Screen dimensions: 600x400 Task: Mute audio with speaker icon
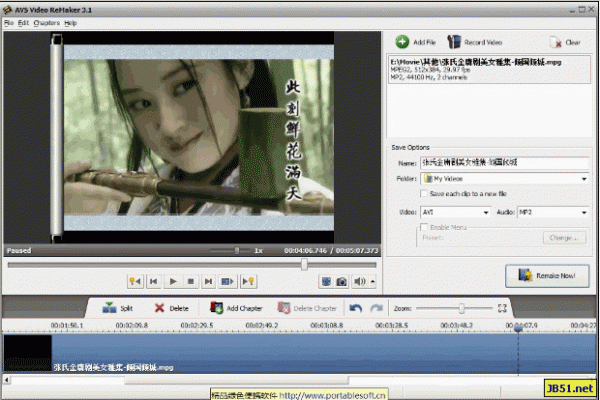pyautogui.click(x=359, y=282)
